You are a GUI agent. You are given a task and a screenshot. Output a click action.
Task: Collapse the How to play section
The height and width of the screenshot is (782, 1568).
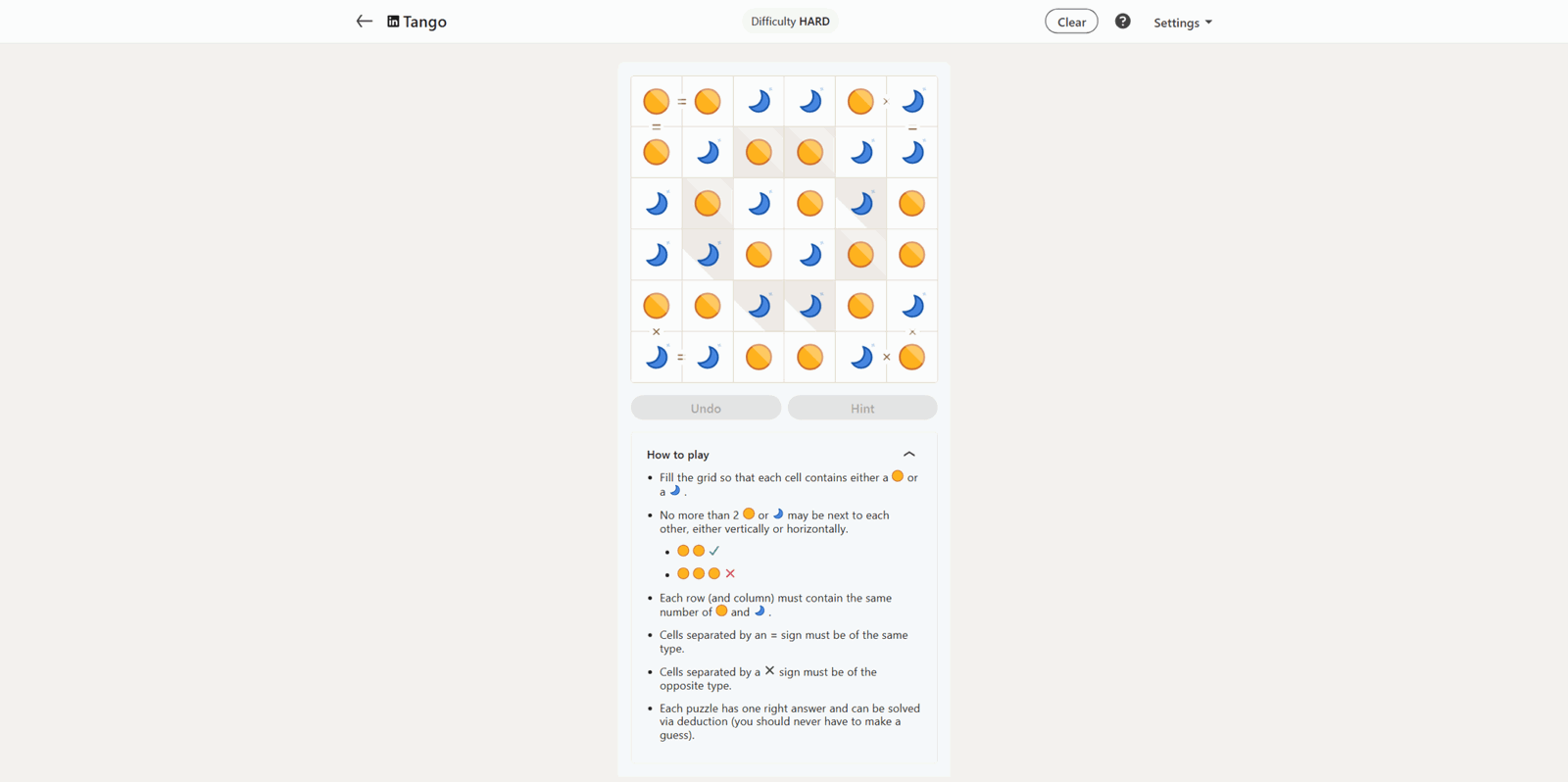(908, 454)
